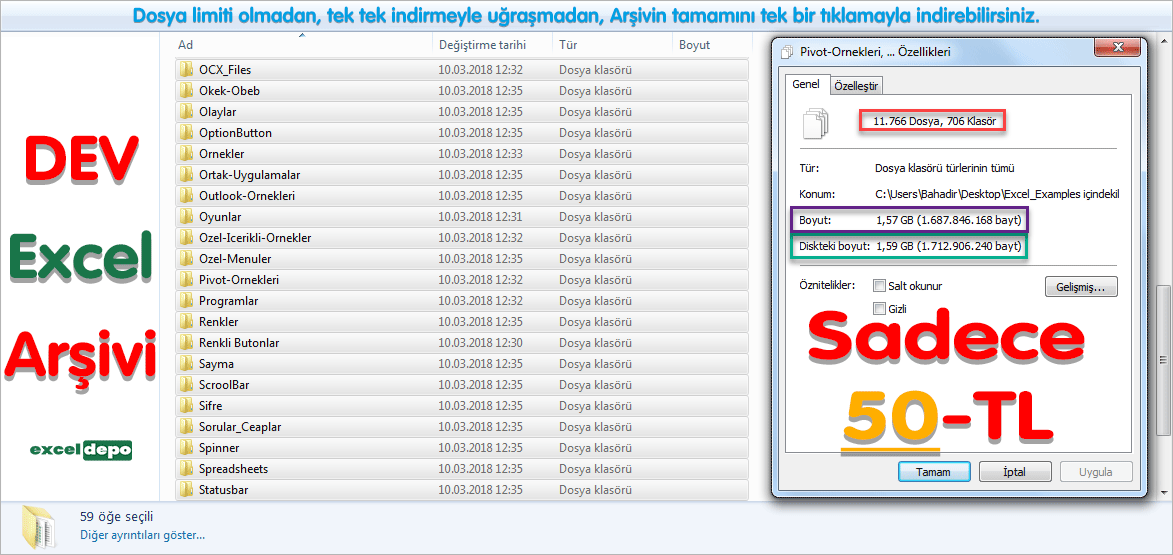Tick the Gizli checkbox
This screenshot has height=555, width=1173.
tap(880, 308)
